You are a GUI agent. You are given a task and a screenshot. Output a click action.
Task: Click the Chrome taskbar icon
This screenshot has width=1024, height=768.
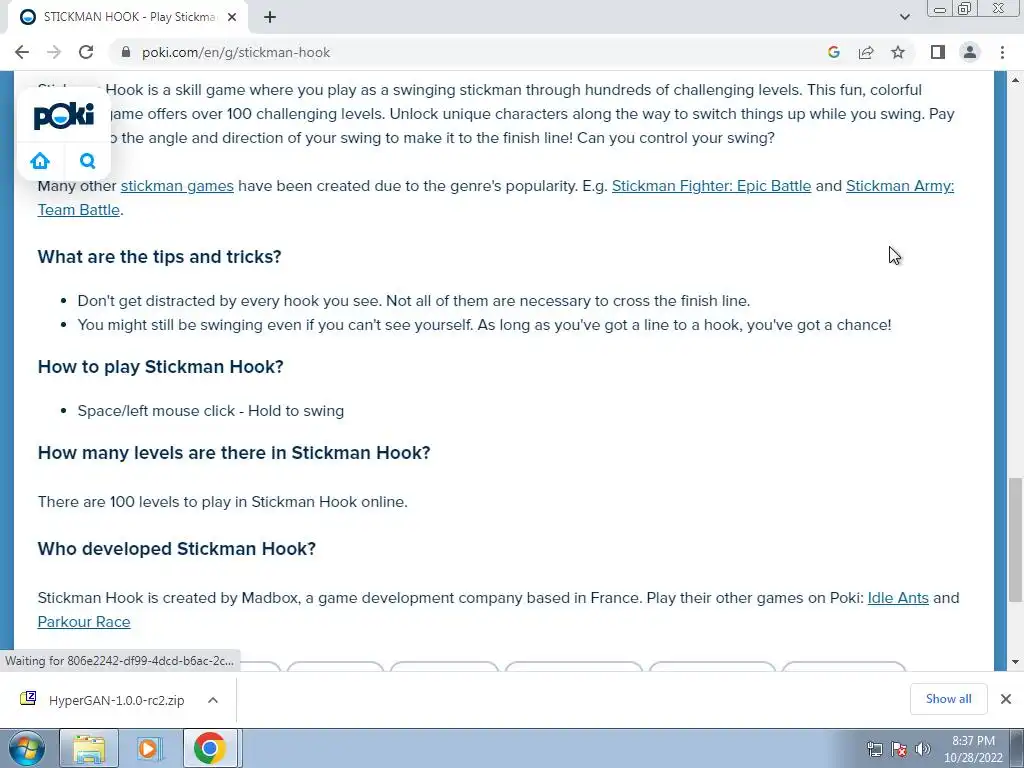pyautogui.click(x=210, y=748)
